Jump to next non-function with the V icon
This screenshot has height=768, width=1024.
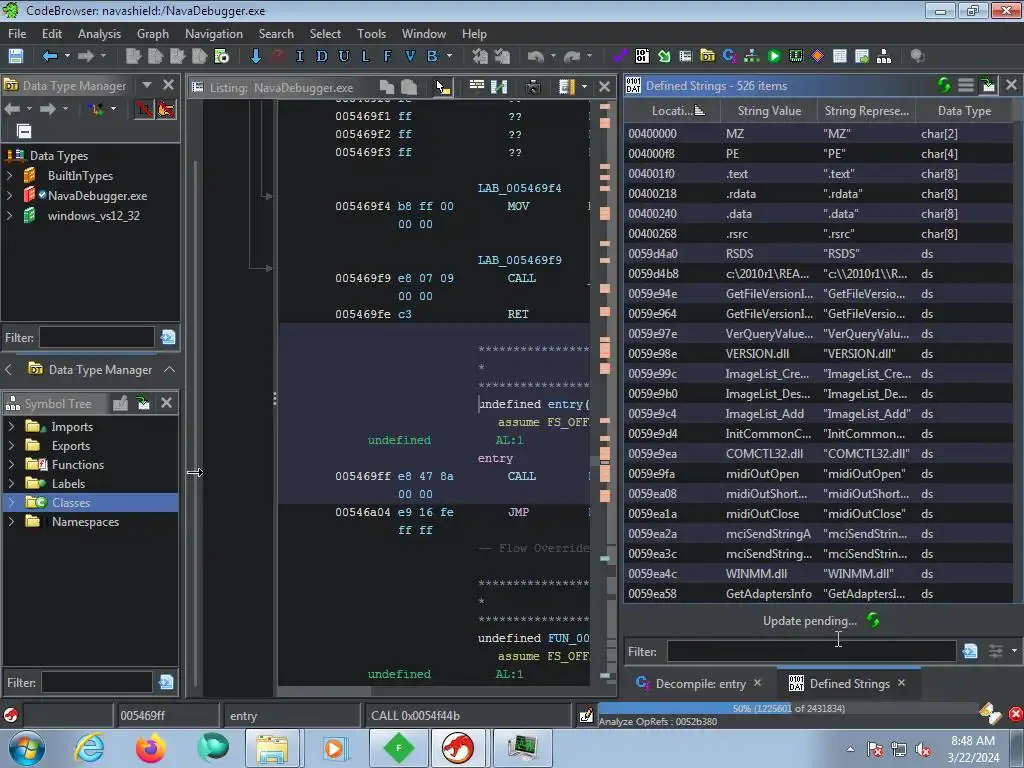pos(409,56)
